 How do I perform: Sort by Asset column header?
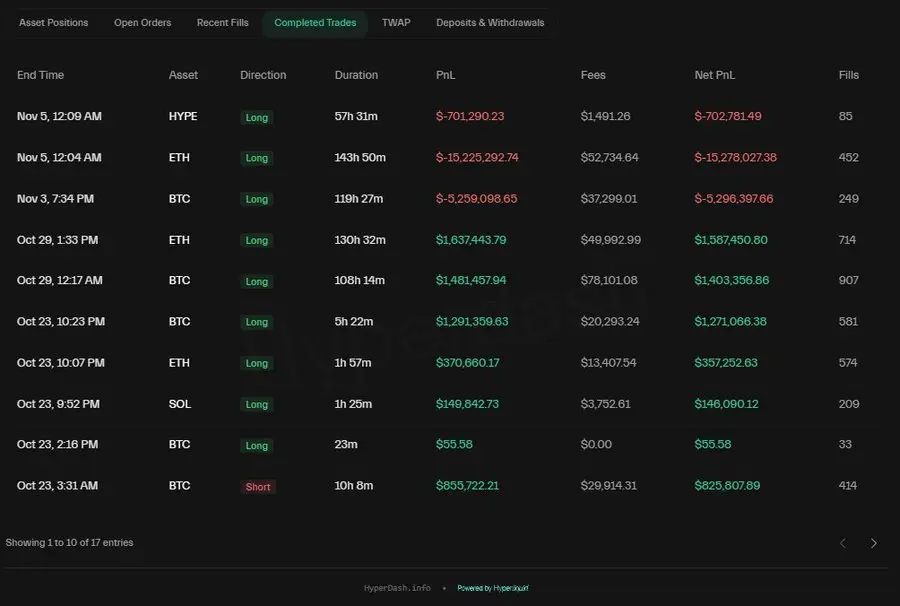tap(183, 75)
